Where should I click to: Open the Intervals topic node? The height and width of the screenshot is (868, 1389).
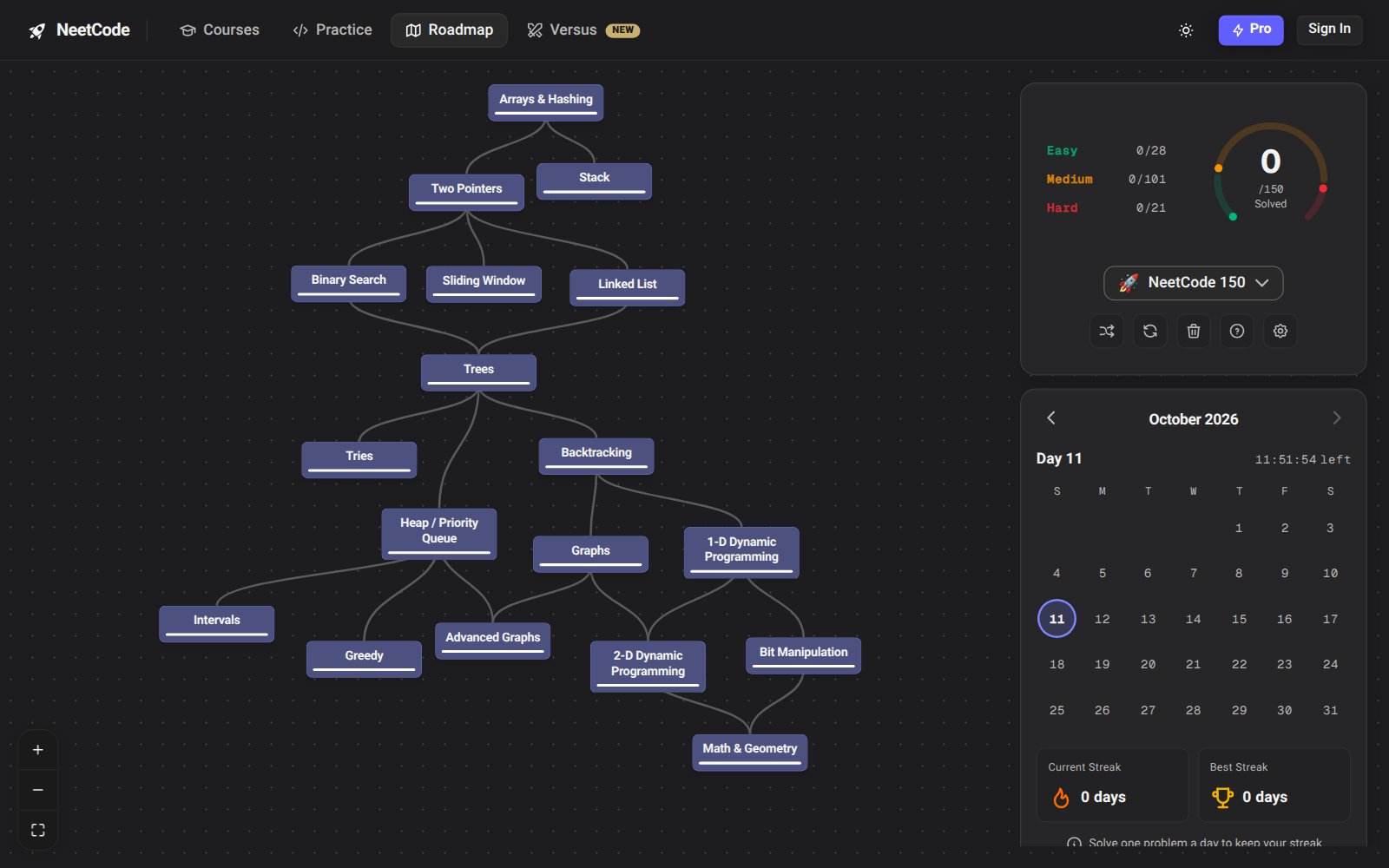217,623
